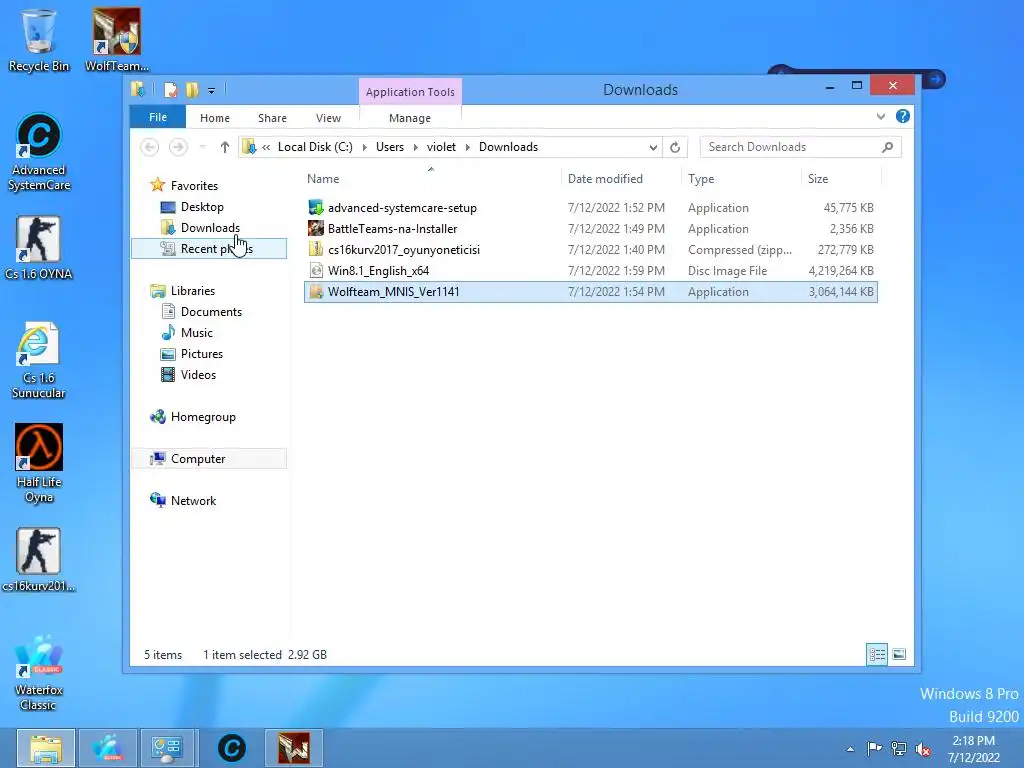Screen dimensions: 1024x768
Task: Select Network in navigation pane
Action: click(193, 500)
